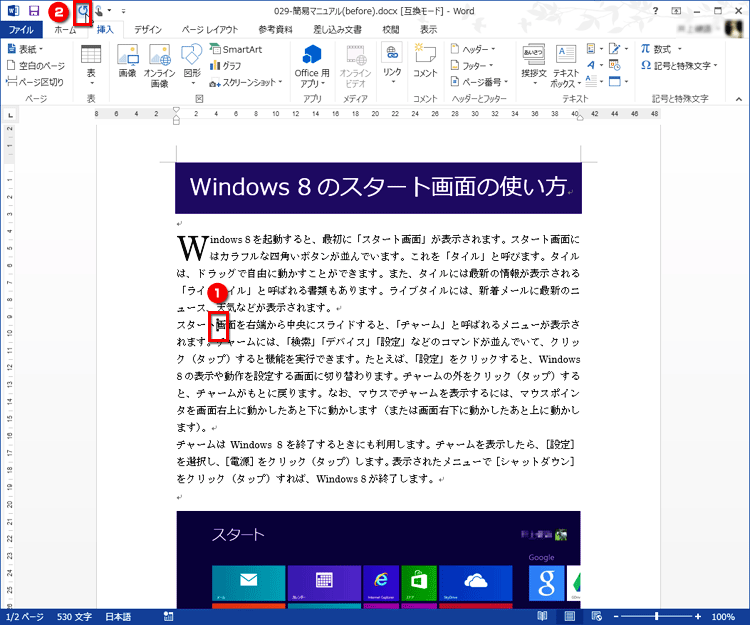Click the コメント comment icon
Screen dimensions: 750x625
pos(425,60)
